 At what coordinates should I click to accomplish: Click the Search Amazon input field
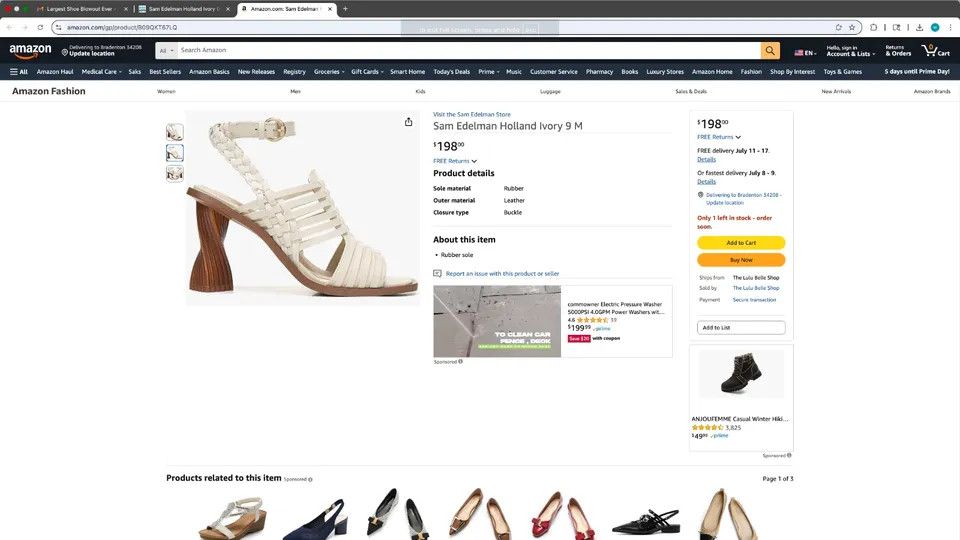469,51
